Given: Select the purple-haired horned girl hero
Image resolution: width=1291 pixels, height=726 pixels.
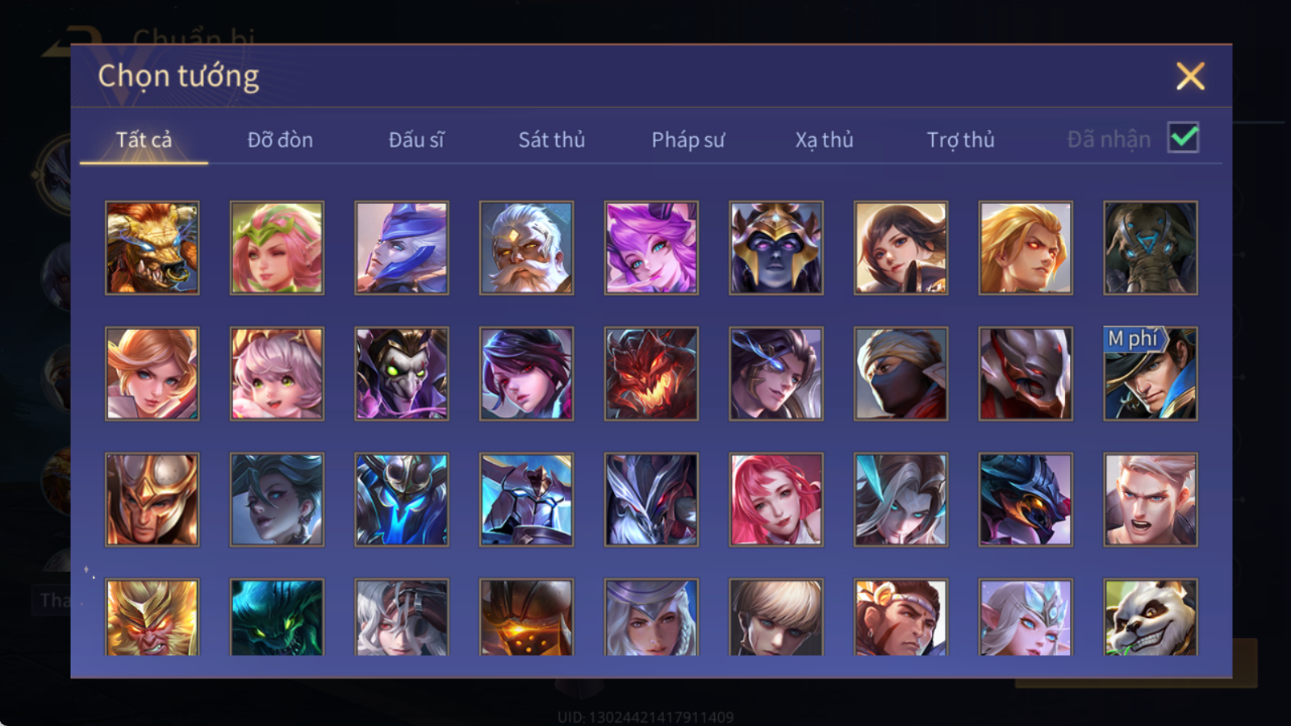Looking at the screenshot, I should pos(651,248).
